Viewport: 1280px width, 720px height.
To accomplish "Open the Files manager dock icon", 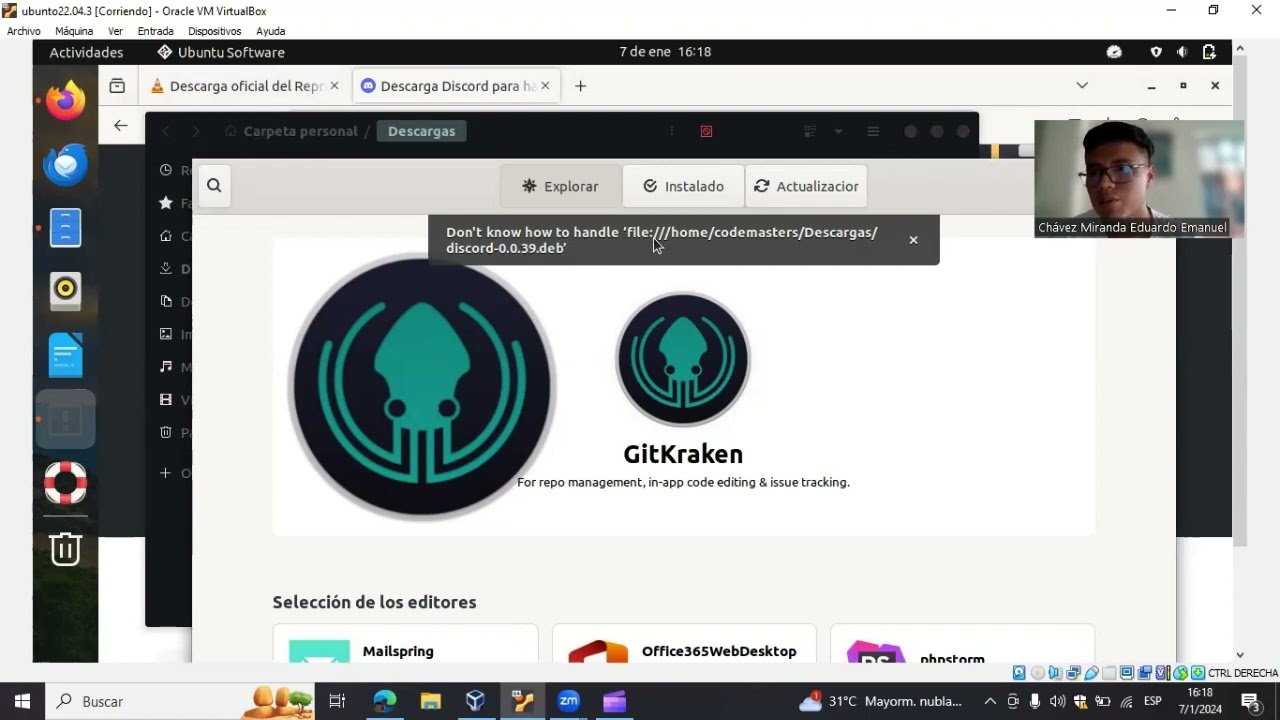I will 66,228.
